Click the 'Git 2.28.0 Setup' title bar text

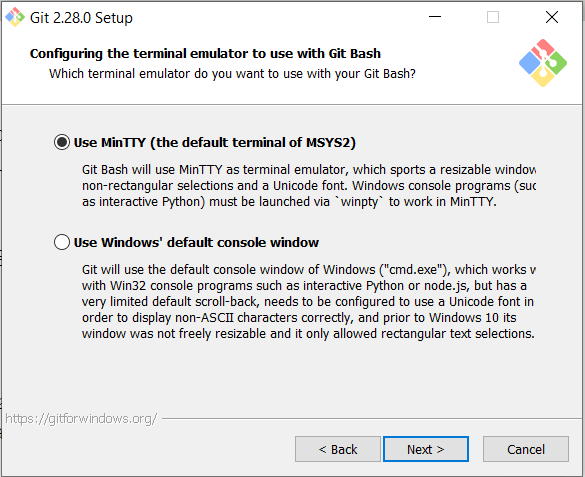81,18
